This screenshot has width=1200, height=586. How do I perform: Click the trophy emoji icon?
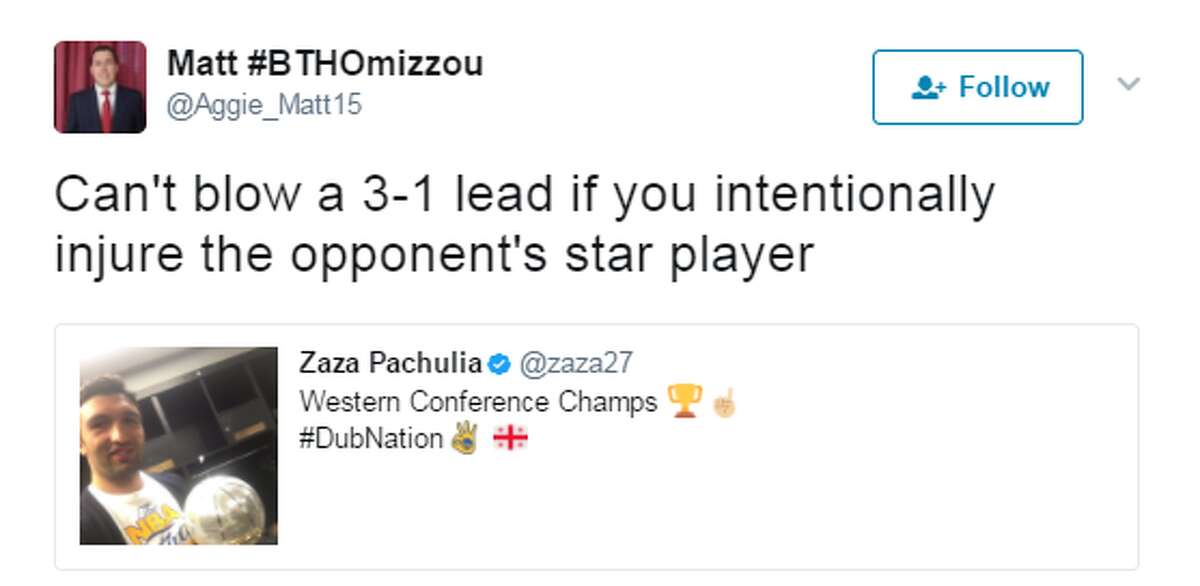pos(684,401)
